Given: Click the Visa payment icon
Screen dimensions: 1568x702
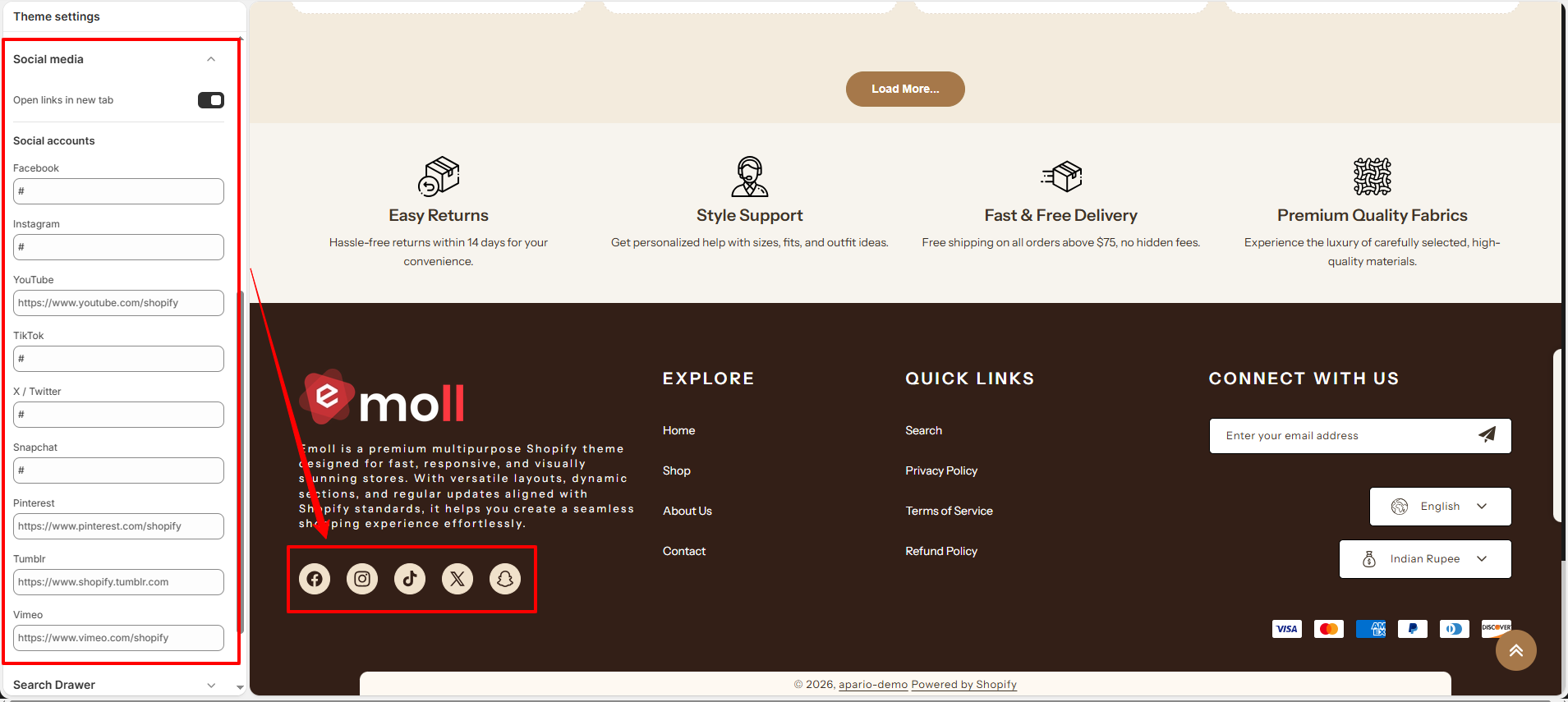Looking at the screenshot, I should [1287, 629].
